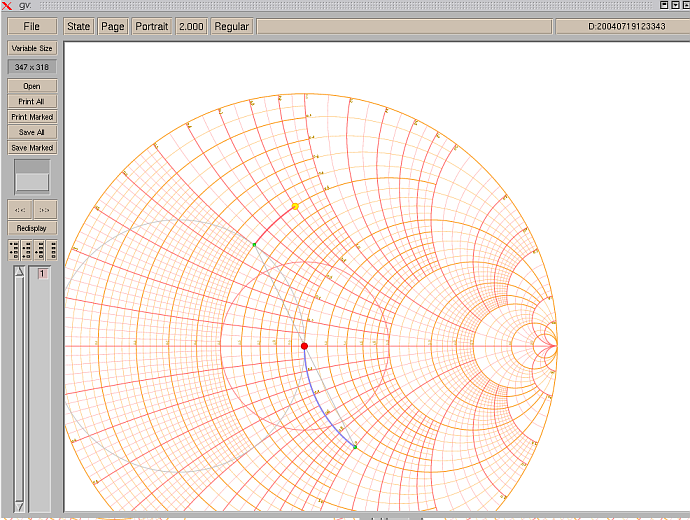Click the third page-mark icon under Redisplay
Image resolution: width=690 pixels, height=520 pixels.
pos(40,250)
